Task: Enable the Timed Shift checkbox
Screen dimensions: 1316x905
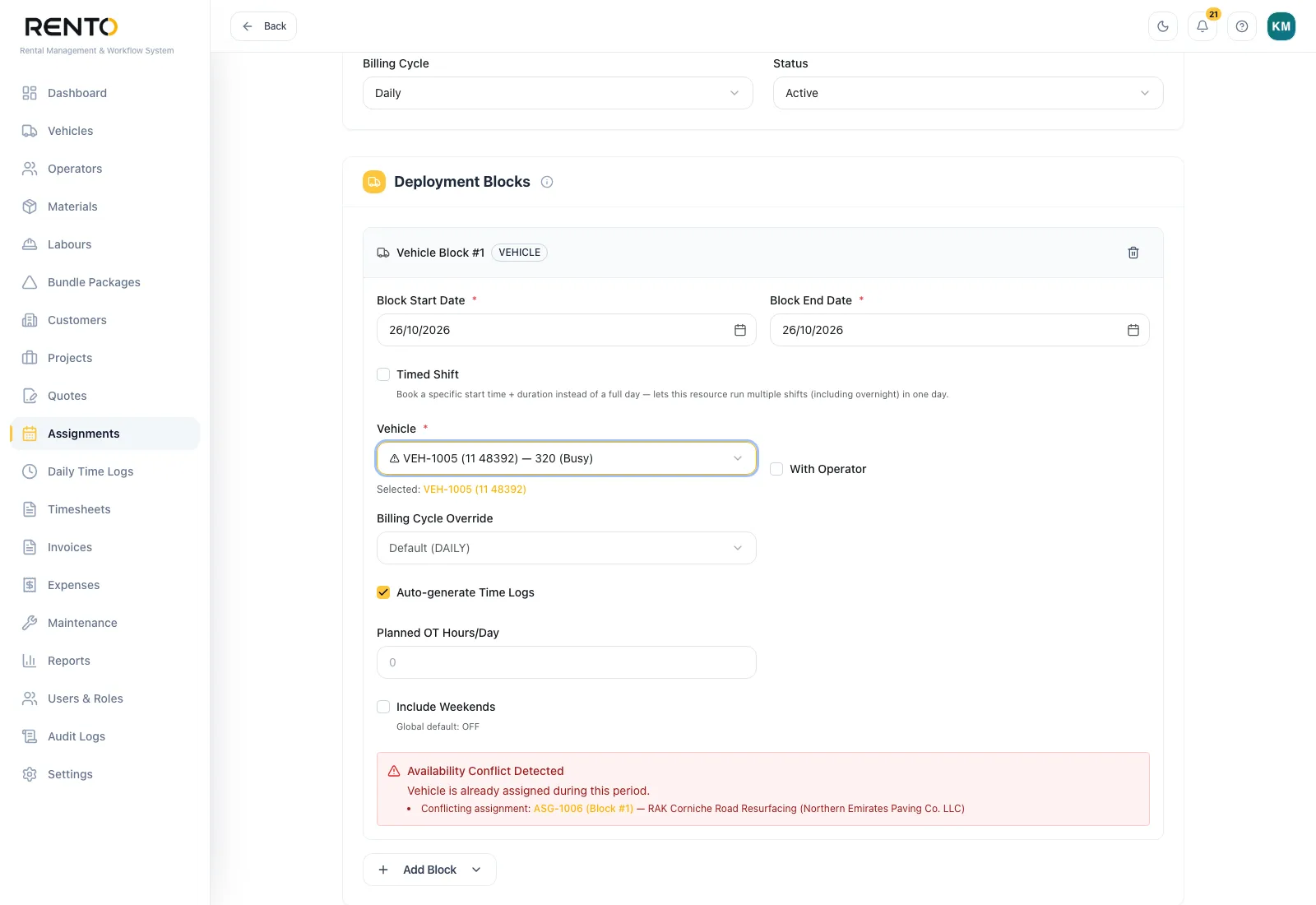Action: click(383, 374)
